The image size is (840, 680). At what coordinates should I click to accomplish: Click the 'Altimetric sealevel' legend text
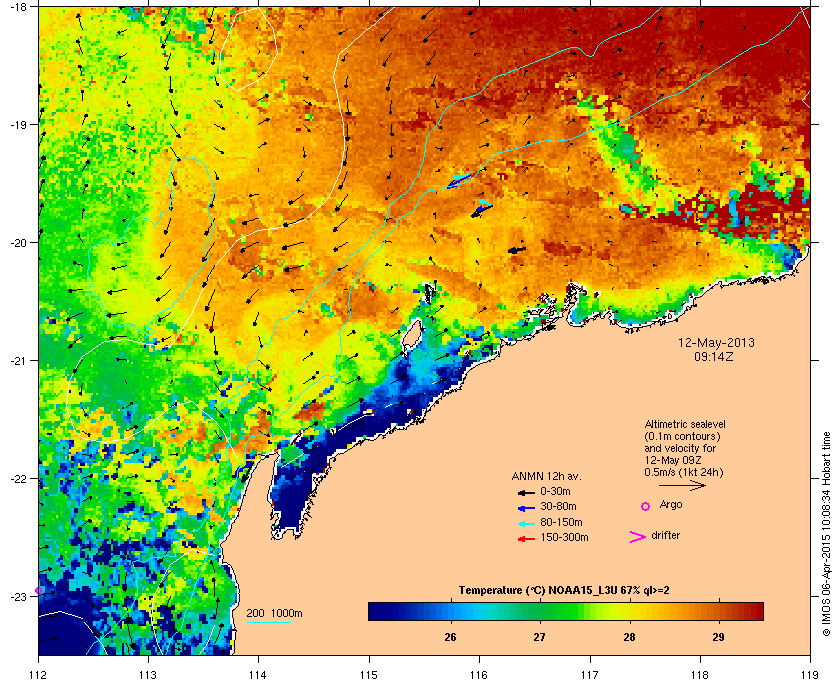pos(685,424)
